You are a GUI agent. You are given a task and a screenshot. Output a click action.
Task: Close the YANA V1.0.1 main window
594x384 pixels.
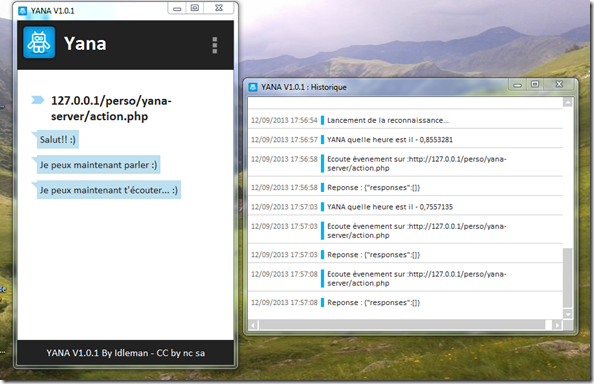point(219,8)
